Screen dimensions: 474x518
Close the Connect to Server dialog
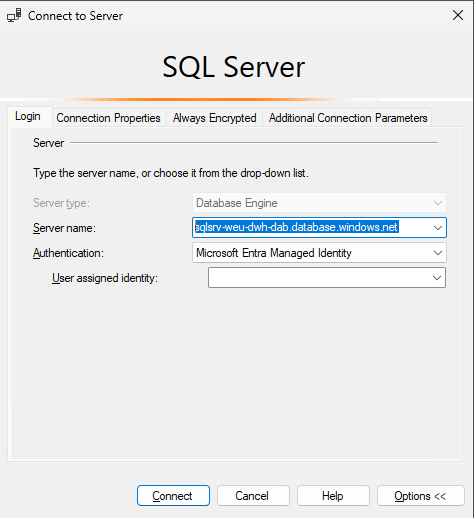tap(458, 15)
